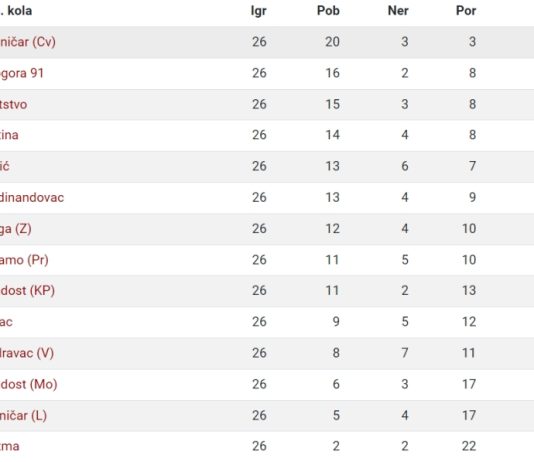Click the 'kola' header text
This screenshot has height=462, width=534.
[20, 11]
